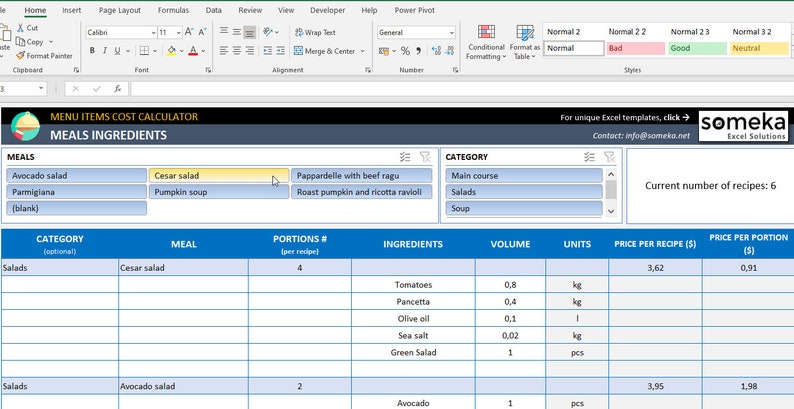Expand the Merge & Center dropdown arrow
Screen dimensions: 794x409
click(362, 51)
